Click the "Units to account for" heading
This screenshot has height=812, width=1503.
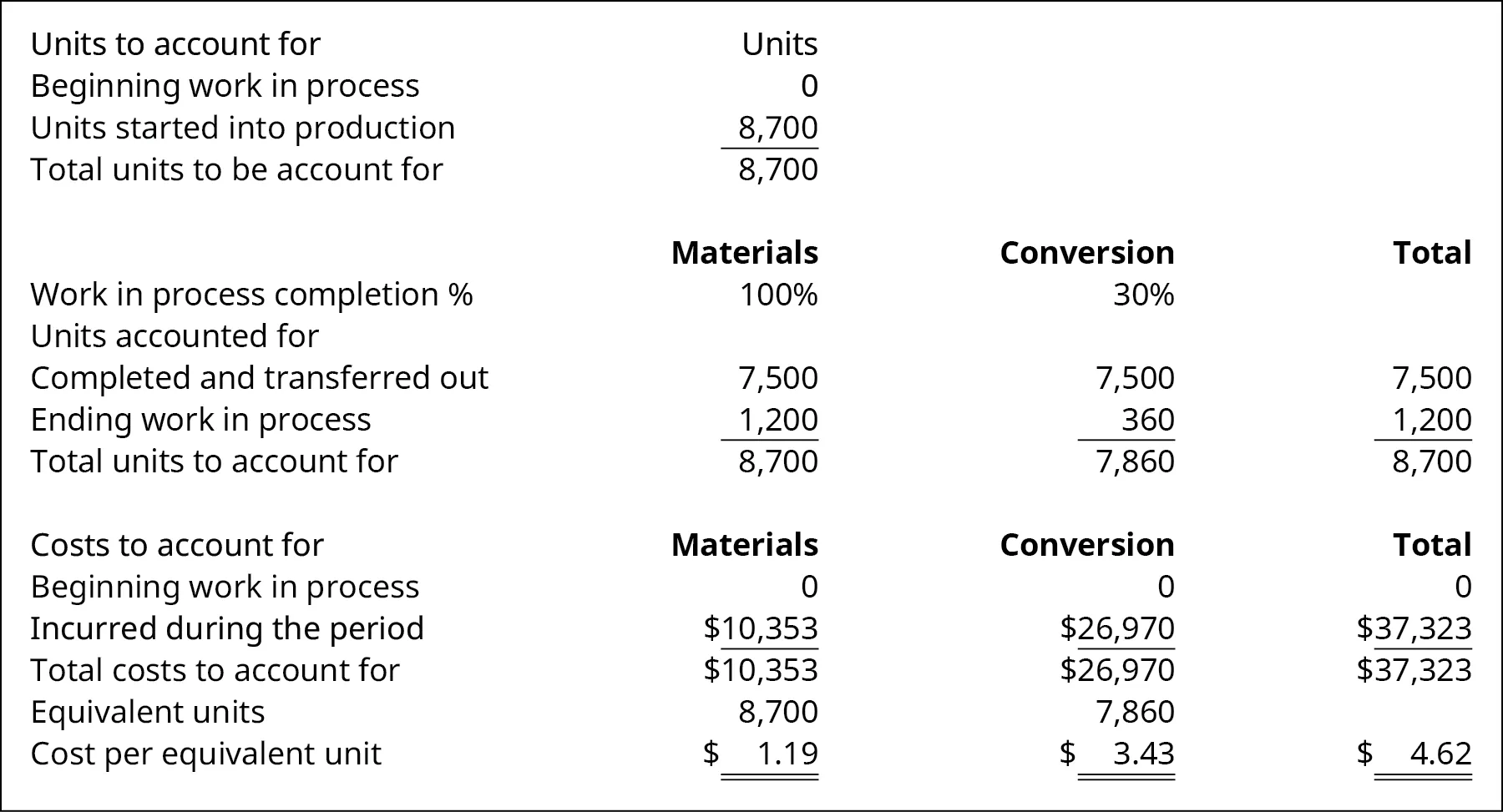[x=175, y=44]
